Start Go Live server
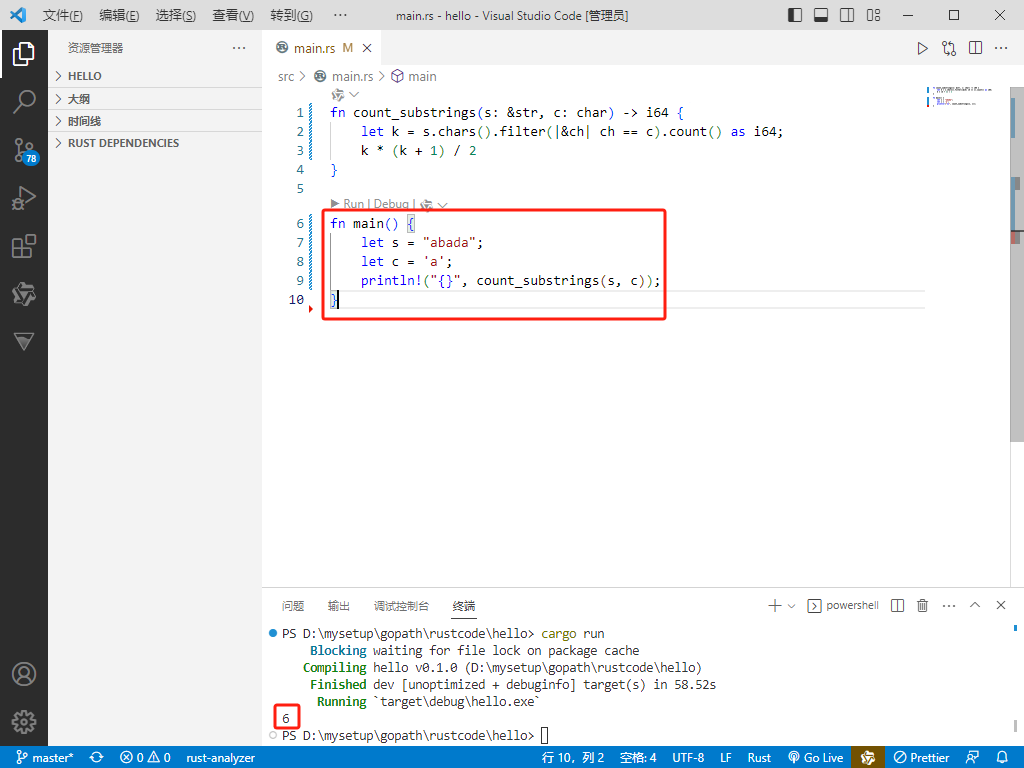 816,758
